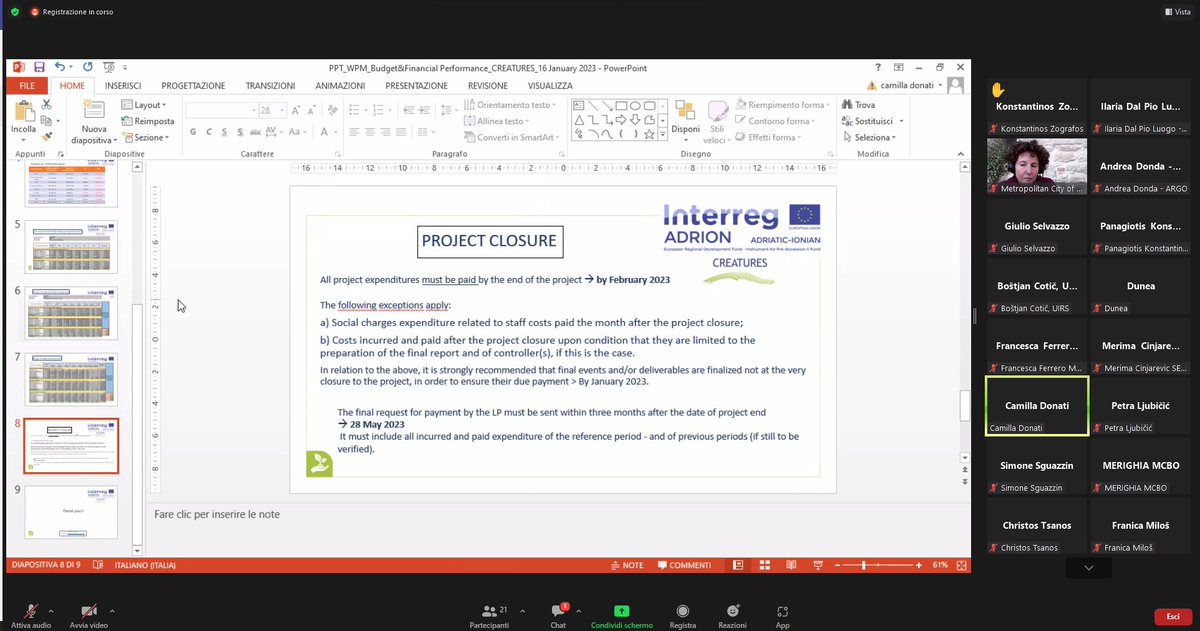
Task: Click the zoom in plus button
Action: [918, 565]
